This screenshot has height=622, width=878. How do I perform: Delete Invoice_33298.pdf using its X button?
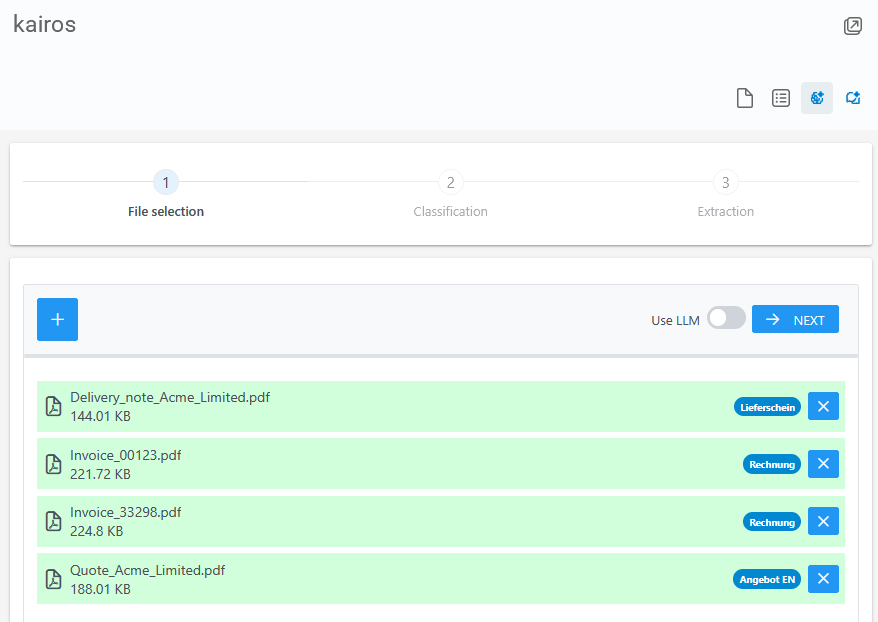(823, 521)
